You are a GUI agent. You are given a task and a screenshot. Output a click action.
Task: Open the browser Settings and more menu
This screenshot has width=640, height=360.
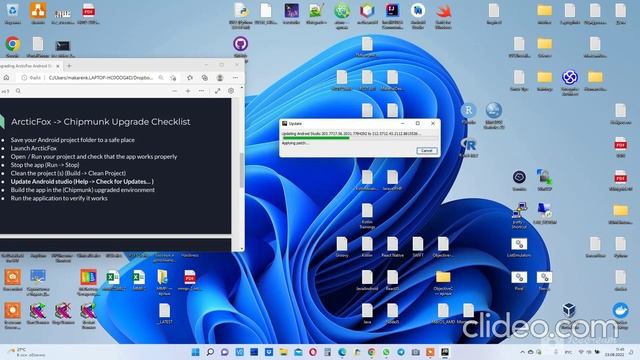(x=236, y=78)
